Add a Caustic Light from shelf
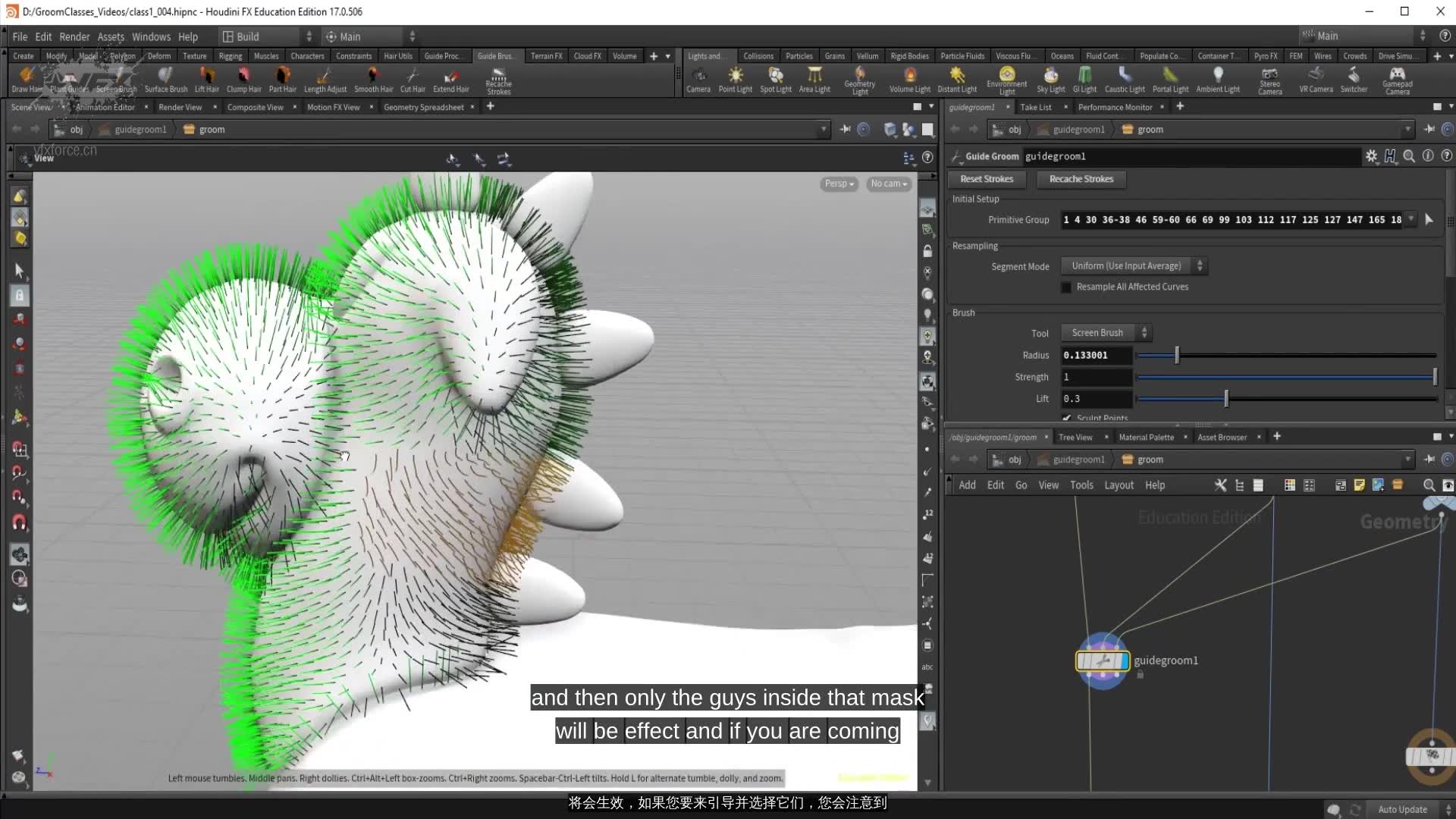 tap(1125, 80)
